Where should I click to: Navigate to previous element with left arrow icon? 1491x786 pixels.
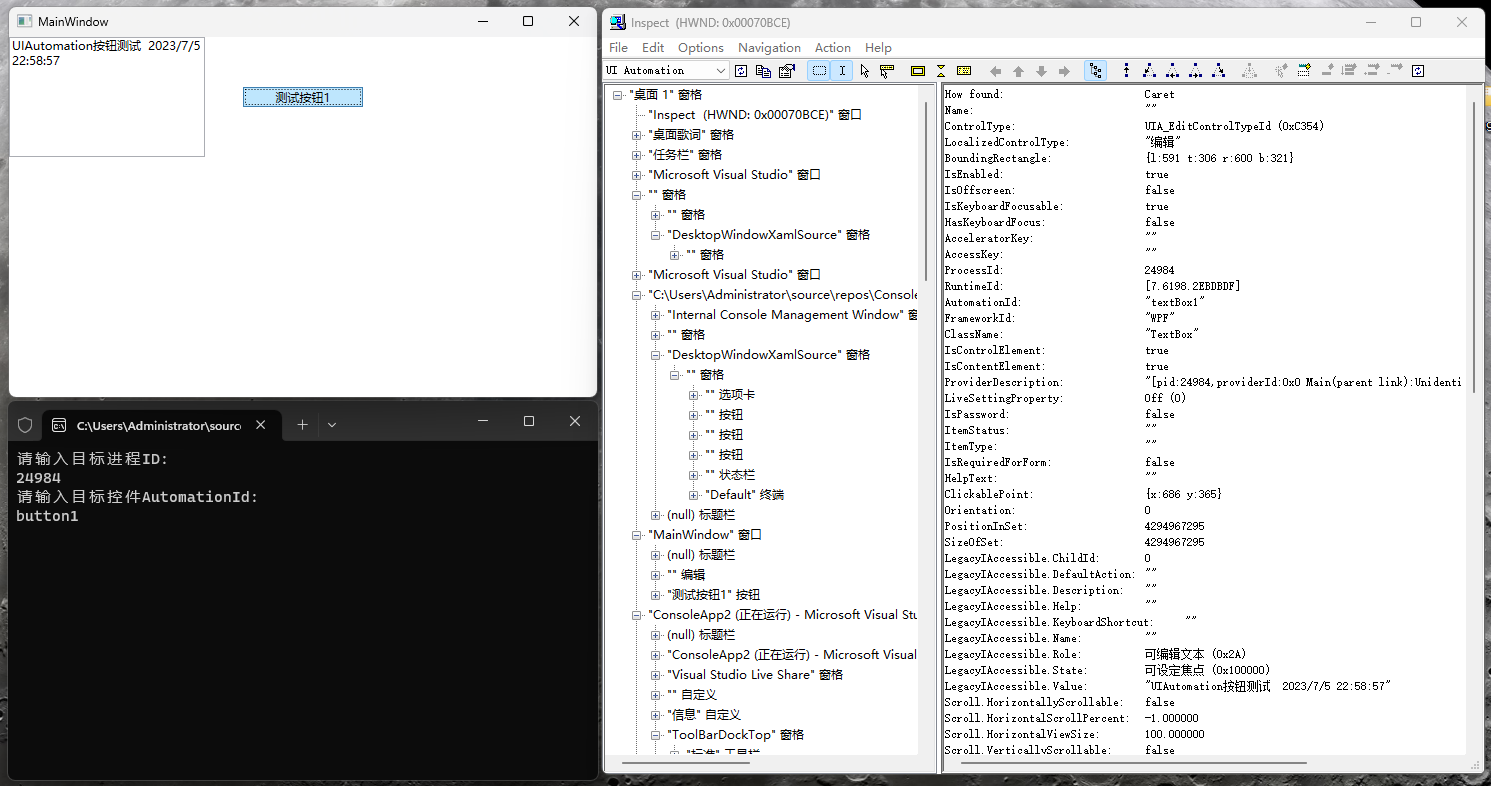(996, 70)
